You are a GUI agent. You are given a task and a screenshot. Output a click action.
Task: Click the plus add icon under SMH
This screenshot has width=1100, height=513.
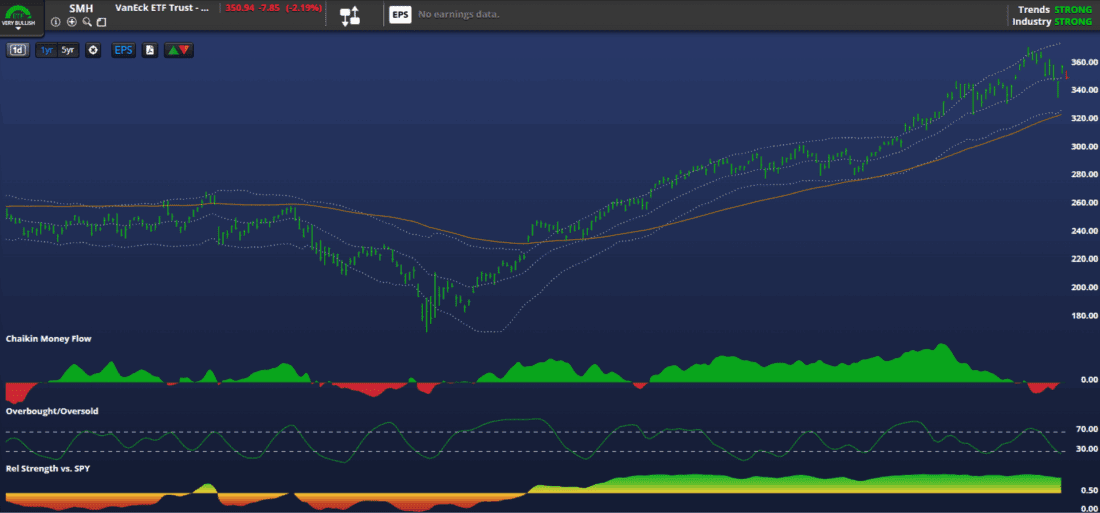click(71, 21)
